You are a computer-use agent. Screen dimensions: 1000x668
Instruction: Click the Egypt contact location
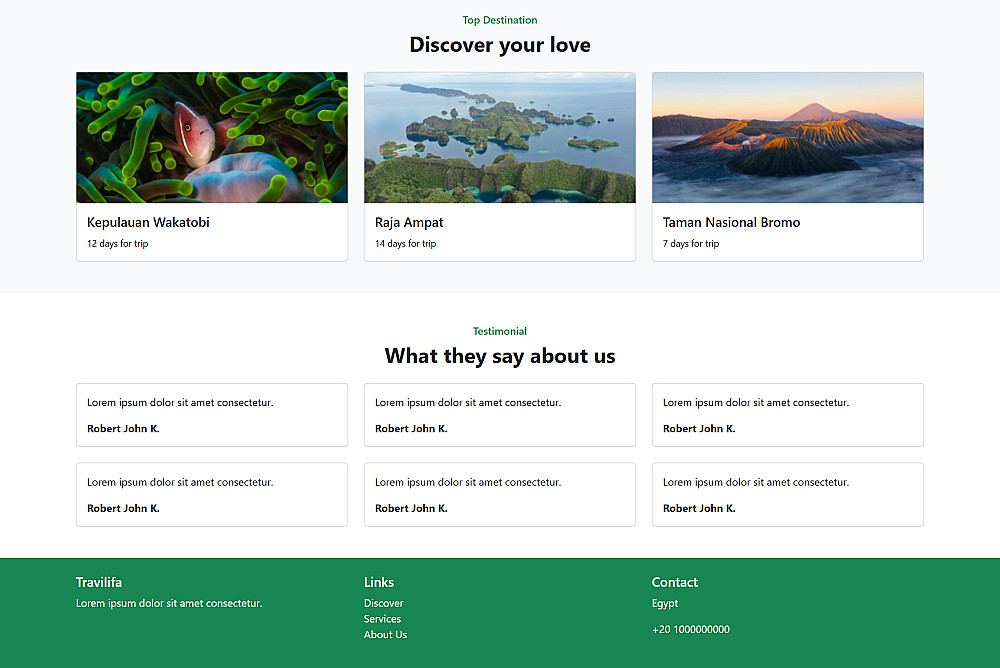click(665, 604)
